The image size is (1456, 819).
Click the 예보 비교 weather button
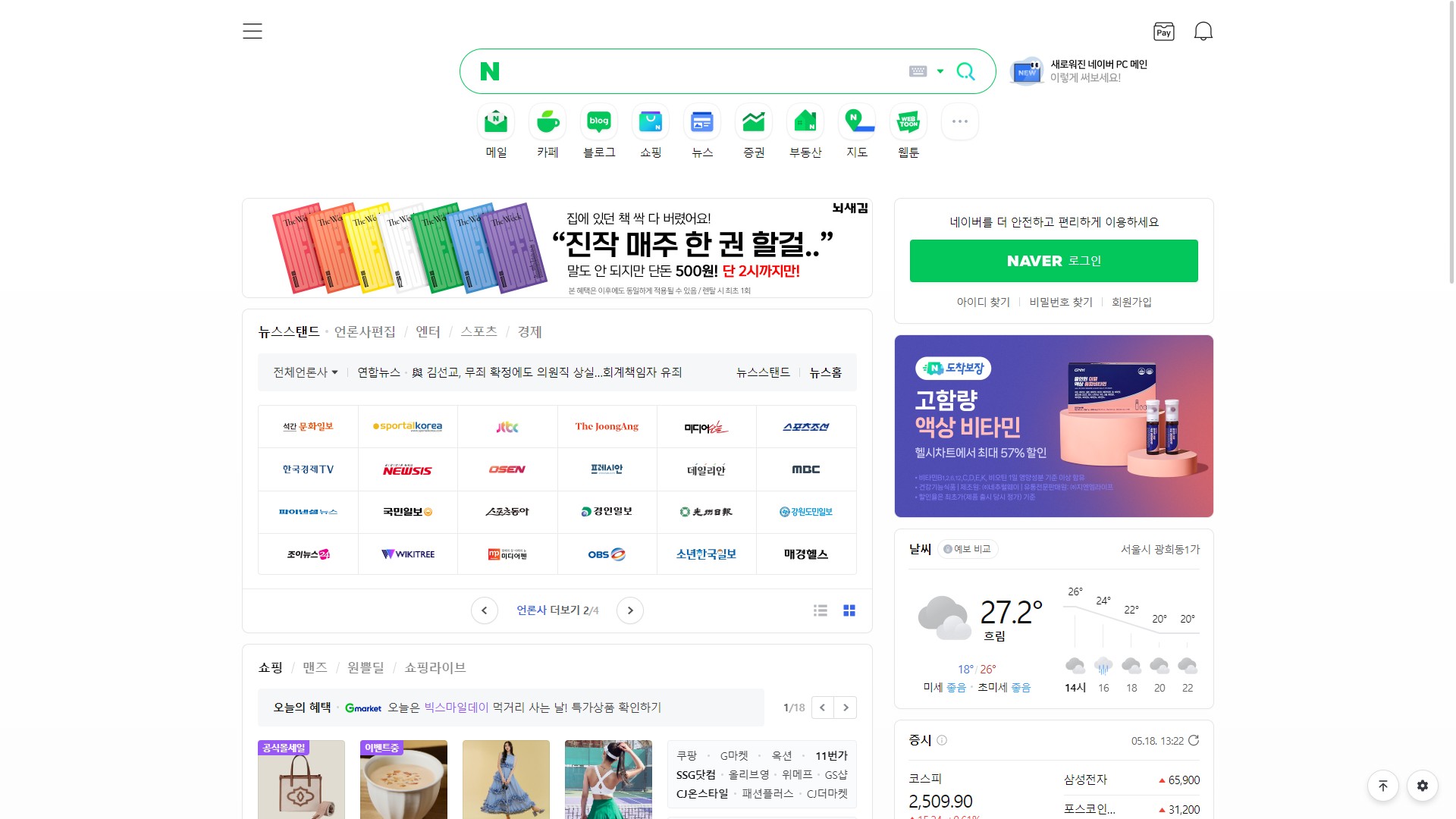[x=968, y=549]
